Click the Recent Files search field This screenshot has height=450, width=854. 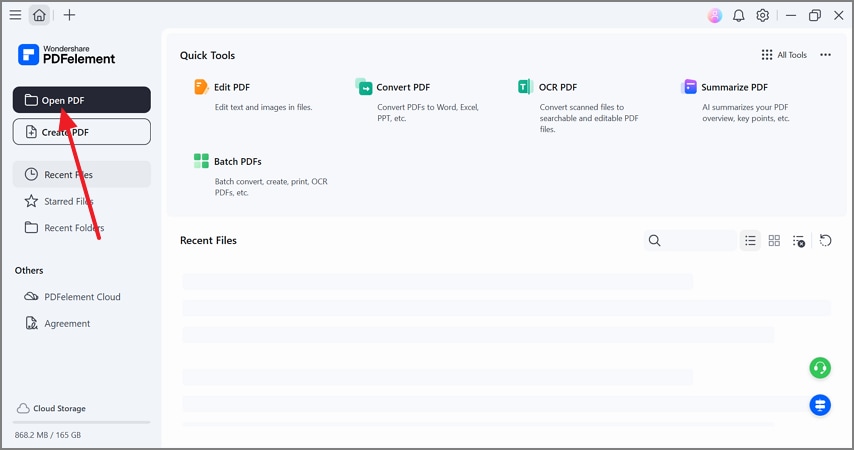click(690, 240)
